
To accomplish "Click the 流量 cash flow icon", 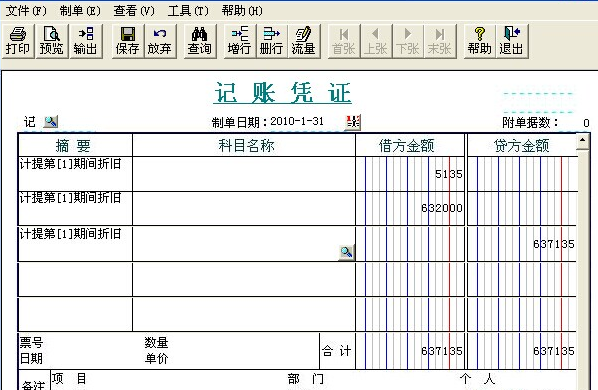I will (x=304, y=41).
